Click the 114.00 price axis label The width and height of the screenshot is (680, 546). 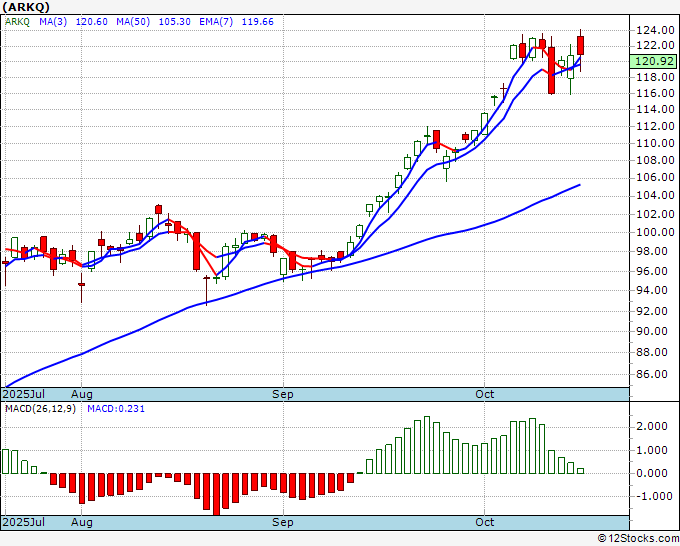655,109
